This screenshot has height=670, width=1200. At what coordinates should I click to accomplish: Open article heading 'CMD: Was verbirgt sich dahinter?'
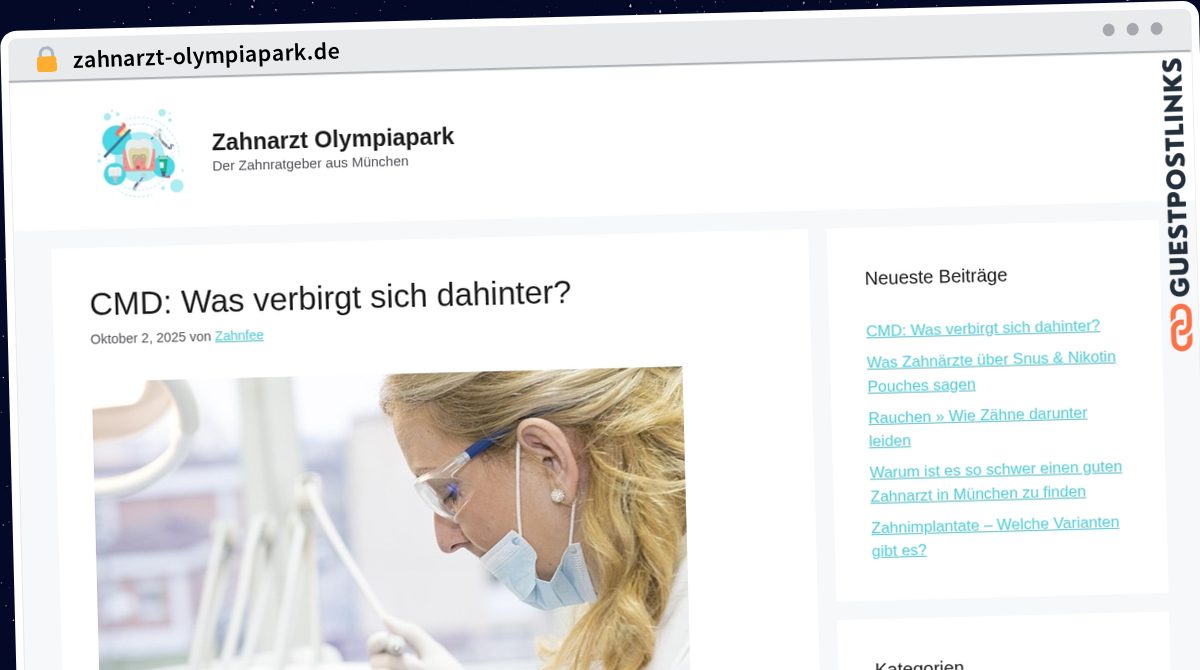pos(330,297)
